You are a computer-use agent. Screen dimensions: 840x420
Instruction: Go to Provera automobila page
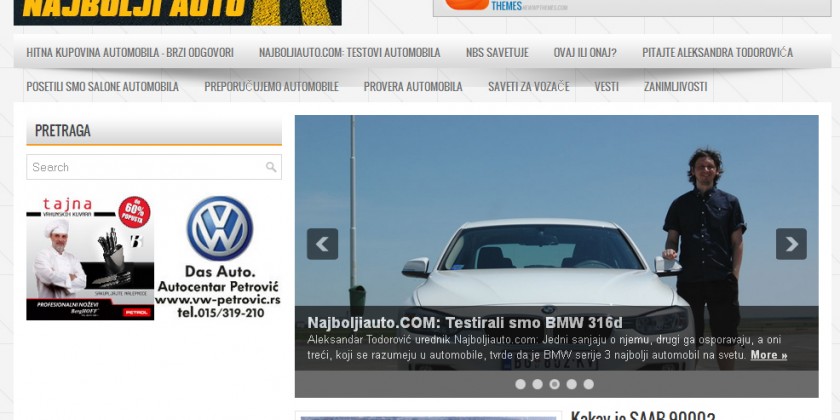413,86
